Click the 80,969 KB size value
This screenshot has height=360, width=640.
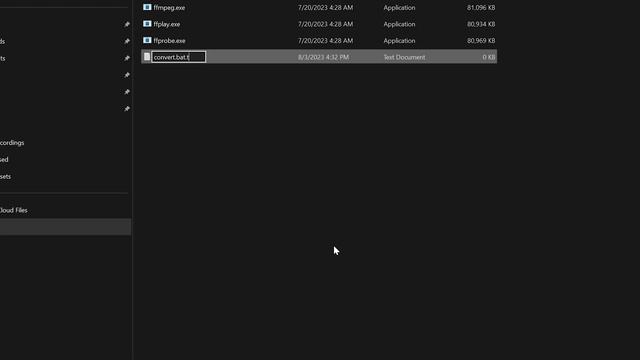coord(481,41)
